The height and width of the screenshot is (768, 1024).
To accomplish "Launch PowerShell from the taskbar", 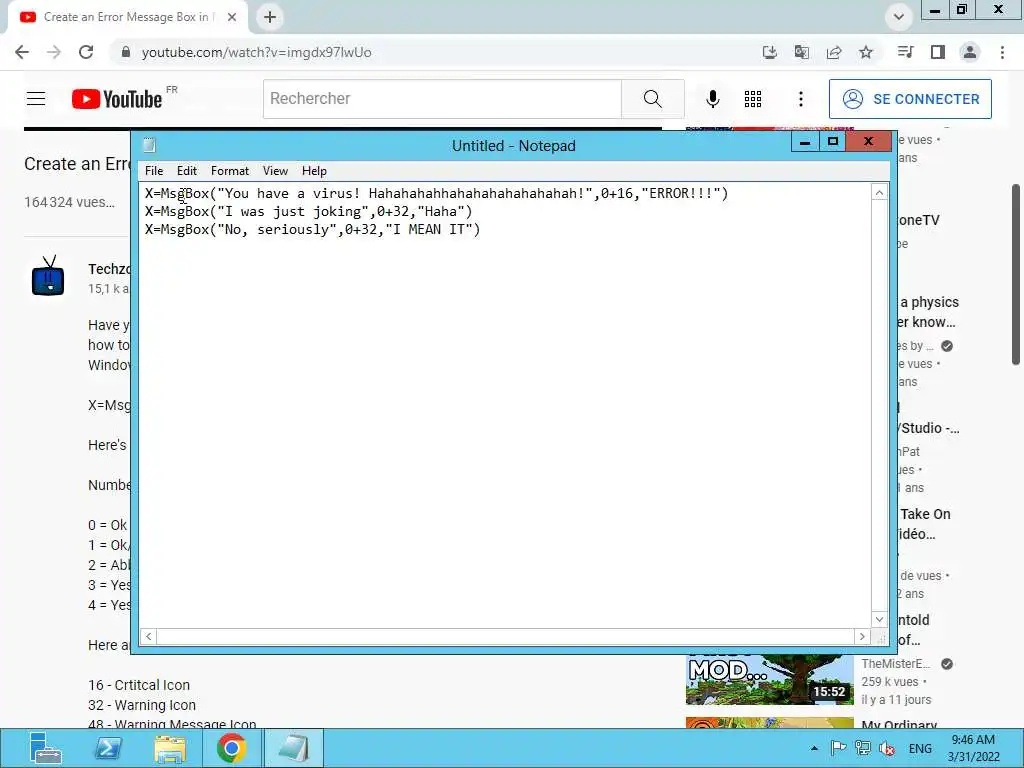I will click(108, 748).
